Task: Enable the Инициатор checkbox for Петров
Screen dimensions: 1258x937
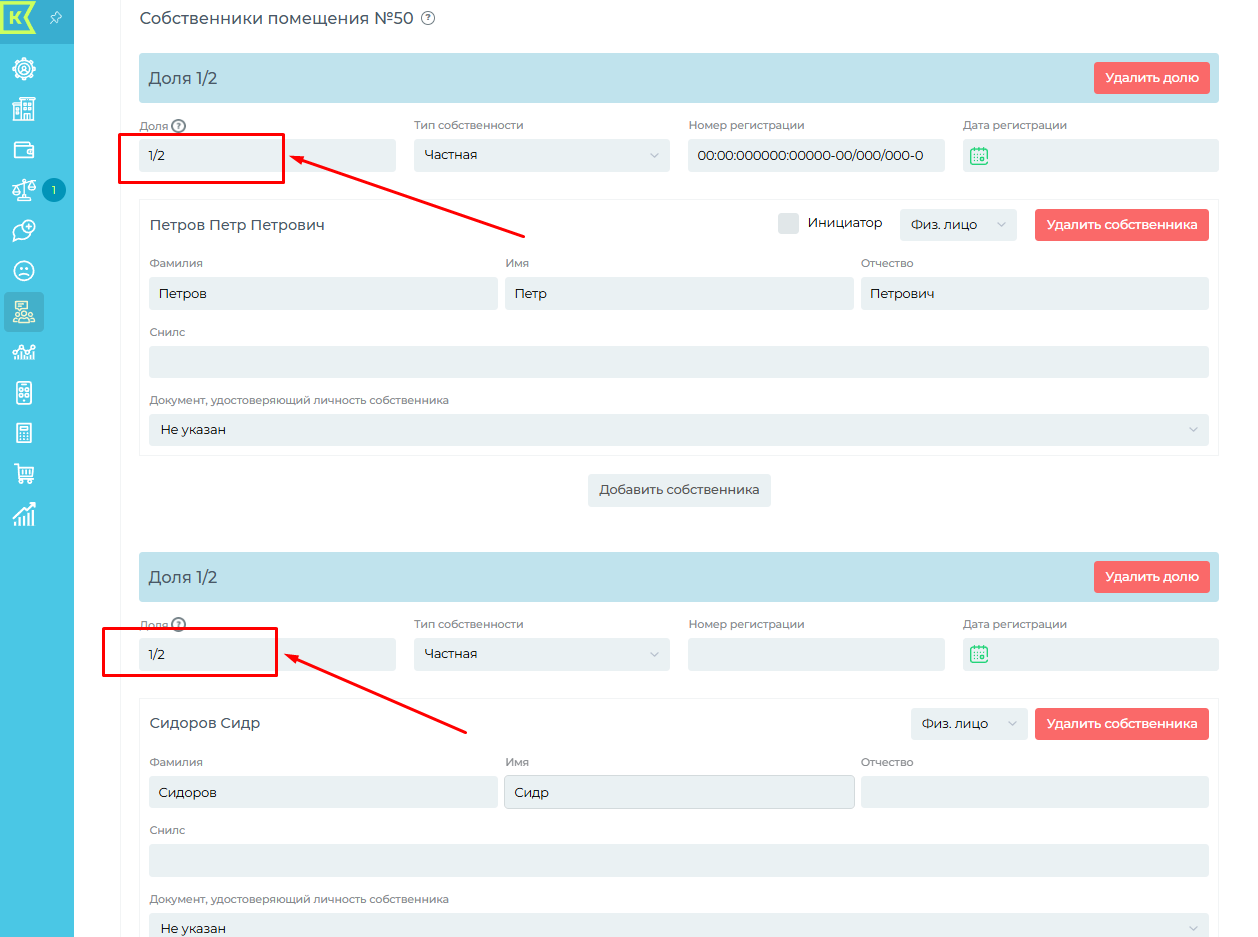Action: click(x=788, y=223)
